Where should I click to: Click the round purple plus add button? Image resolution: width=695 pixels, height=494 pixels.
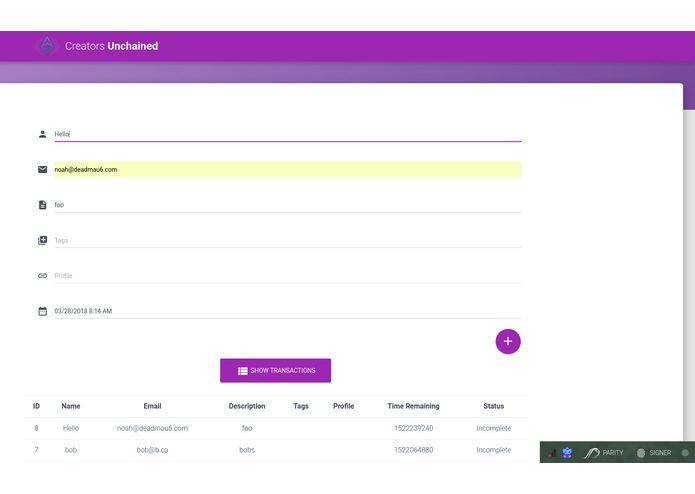click(508, 342)
